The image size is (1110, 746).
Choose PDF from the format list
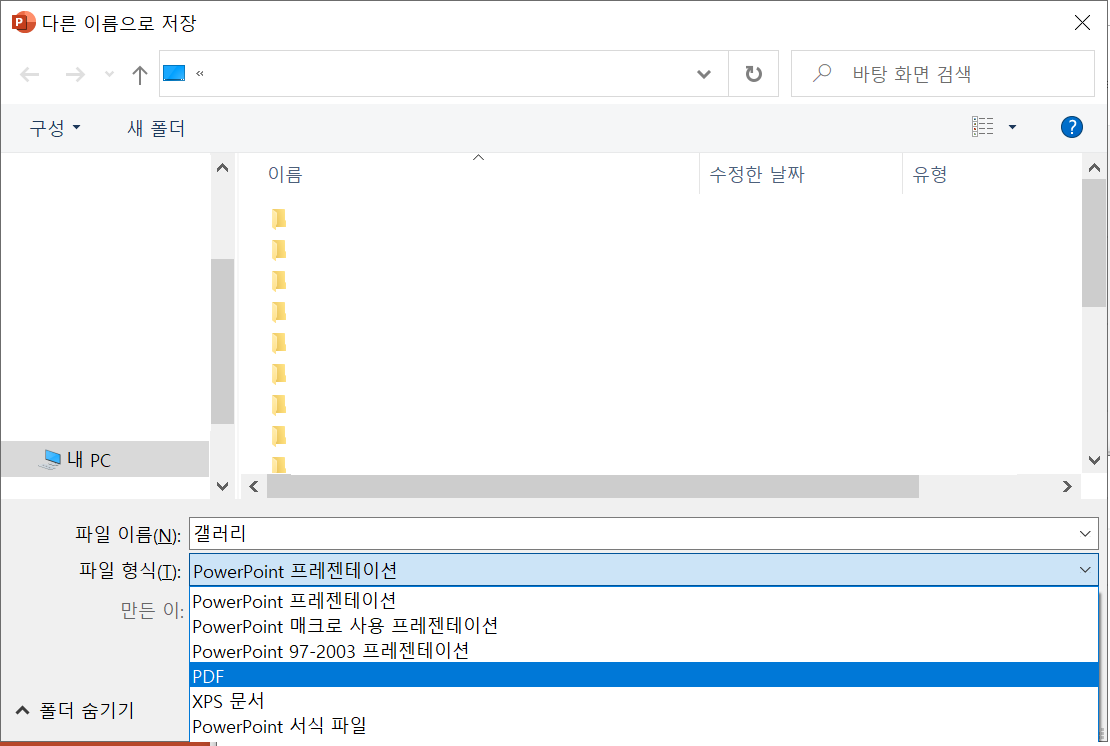coord(643,675)
